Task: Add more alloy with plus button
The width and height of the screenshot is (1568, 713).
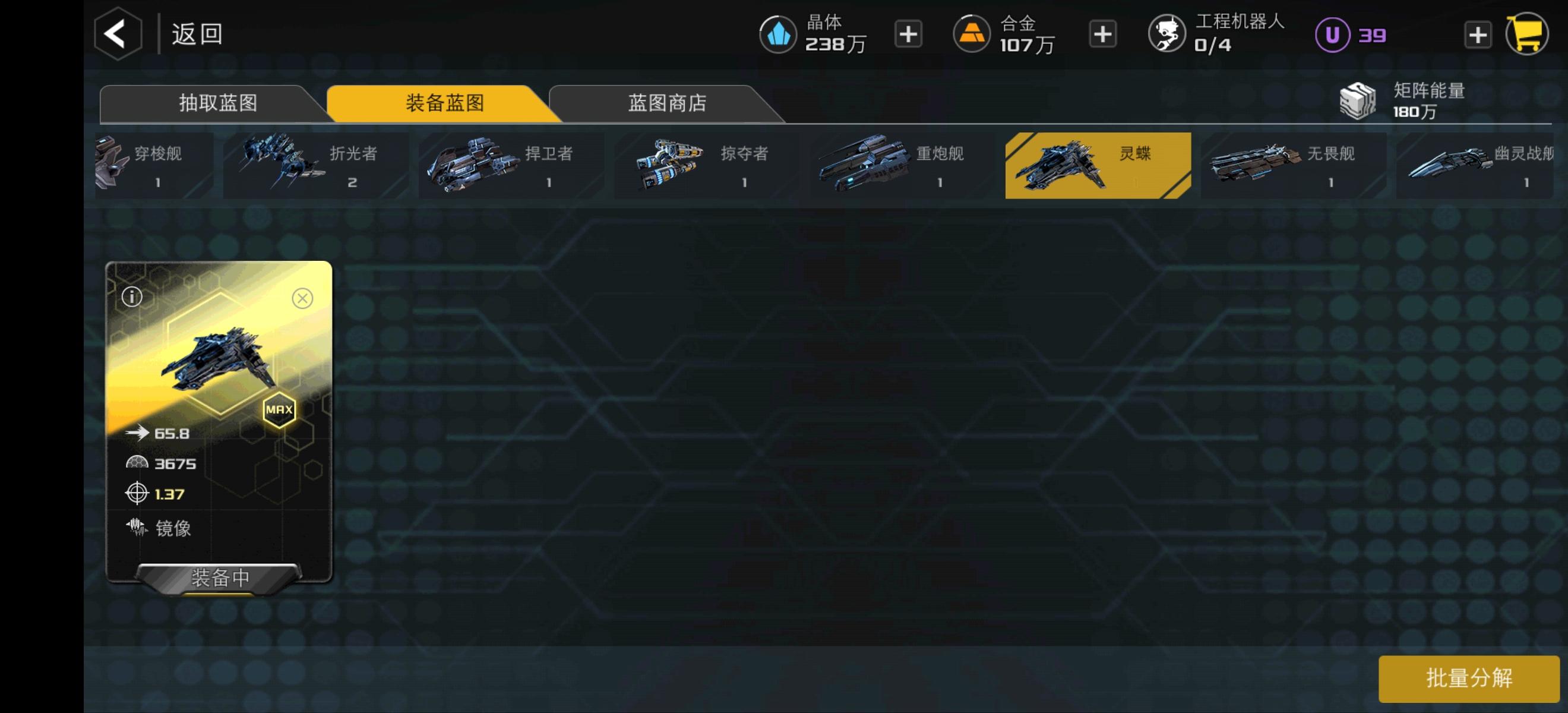Action: point(1102,34)
